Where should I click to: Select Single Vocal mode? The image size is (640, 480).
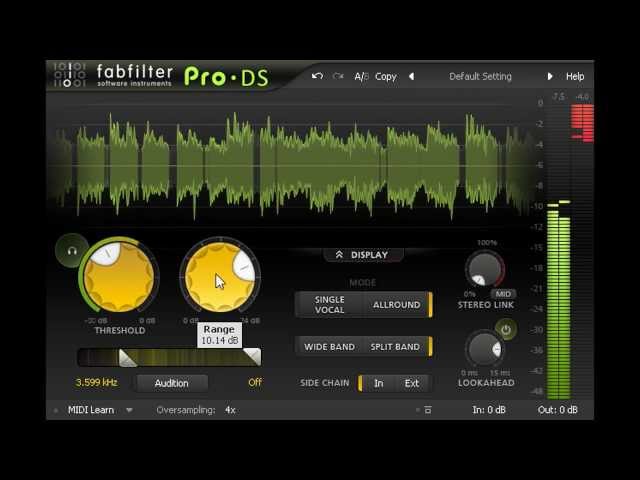pyautogui.click(x=329, y=304)
